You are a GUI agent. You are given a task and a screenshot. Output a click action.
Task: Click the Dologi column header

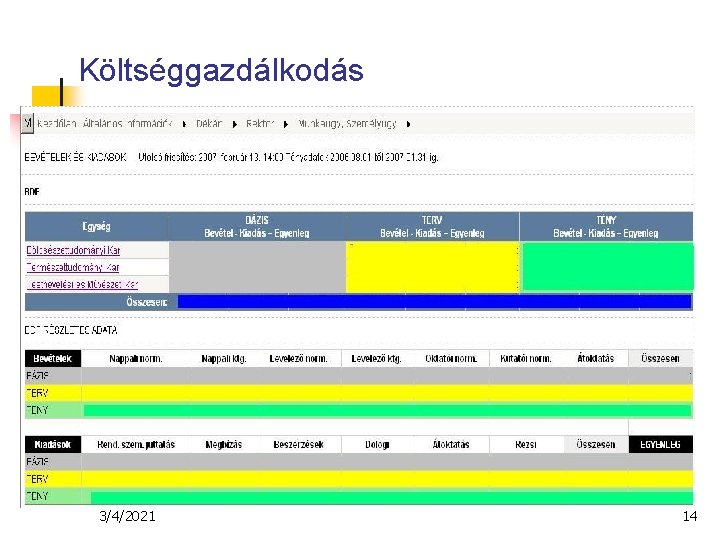pos(377,444)
